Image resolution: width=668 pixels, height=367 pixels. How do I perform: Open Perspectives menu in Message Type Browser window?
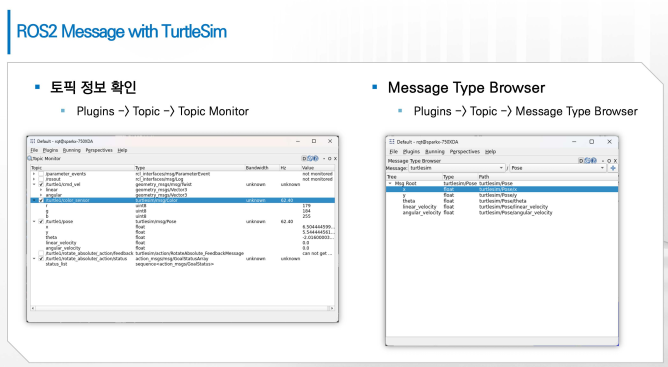tap(465, 152)
